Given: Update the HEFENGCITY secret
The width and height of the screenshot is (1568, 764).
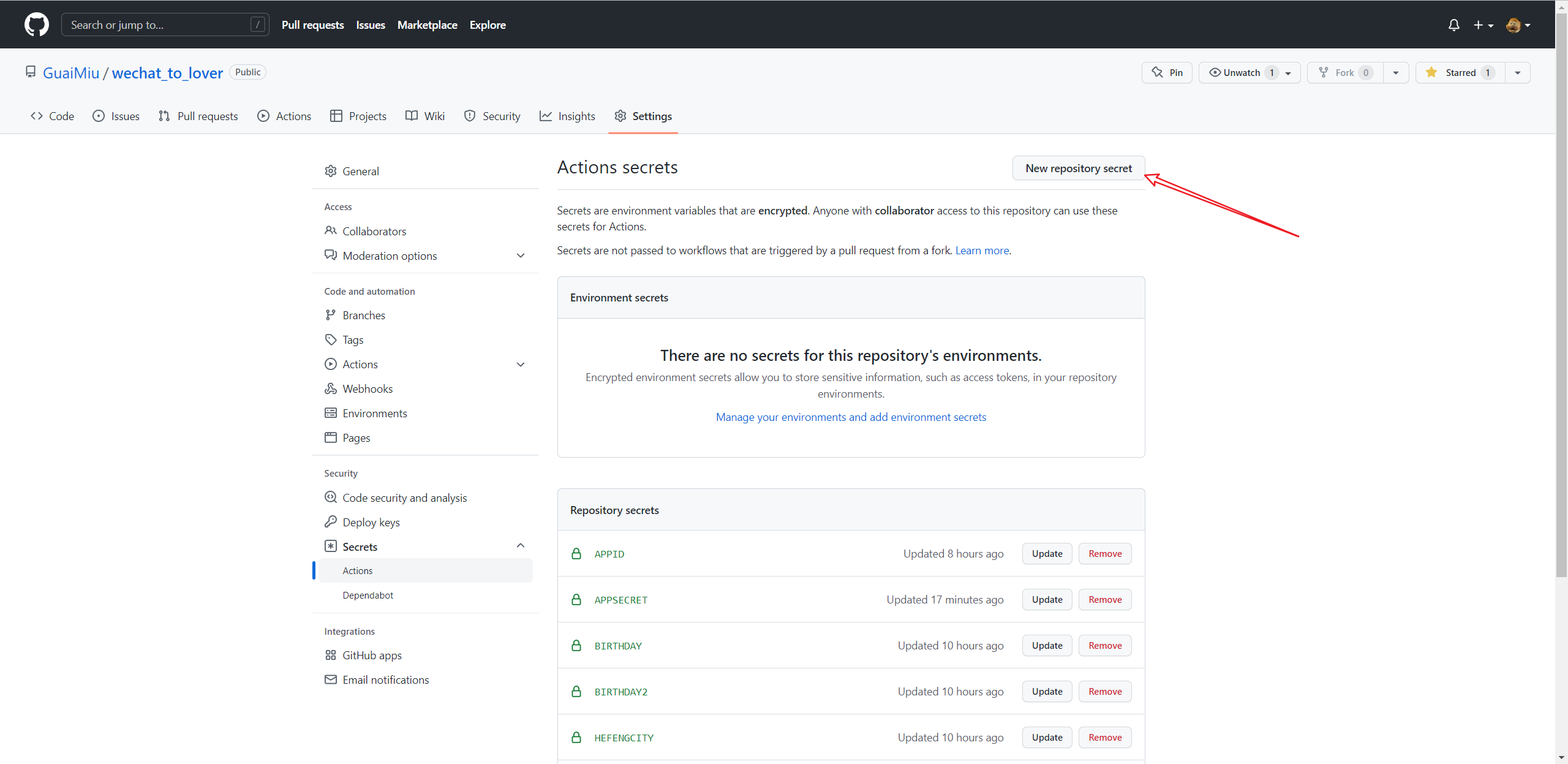Looking at the screenshot, I should pyautogui.click(x=1047, y=737).
